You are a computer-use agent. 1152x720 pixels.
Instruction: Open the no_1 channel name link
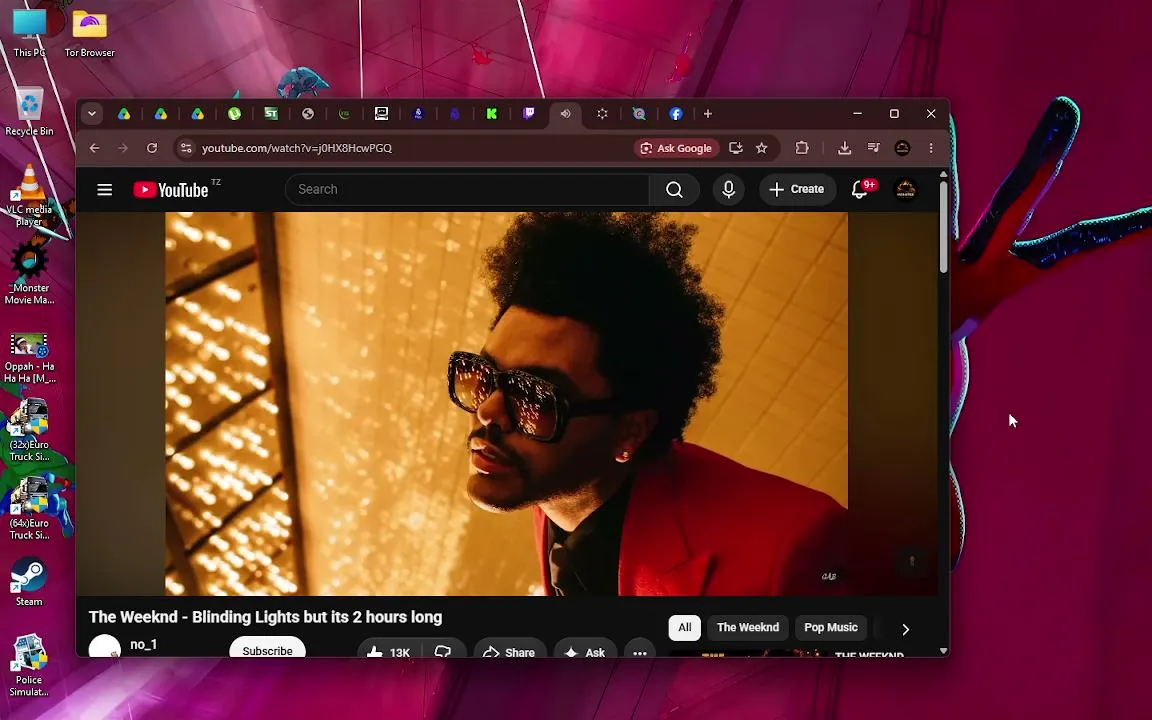click(x=143, y=644)
